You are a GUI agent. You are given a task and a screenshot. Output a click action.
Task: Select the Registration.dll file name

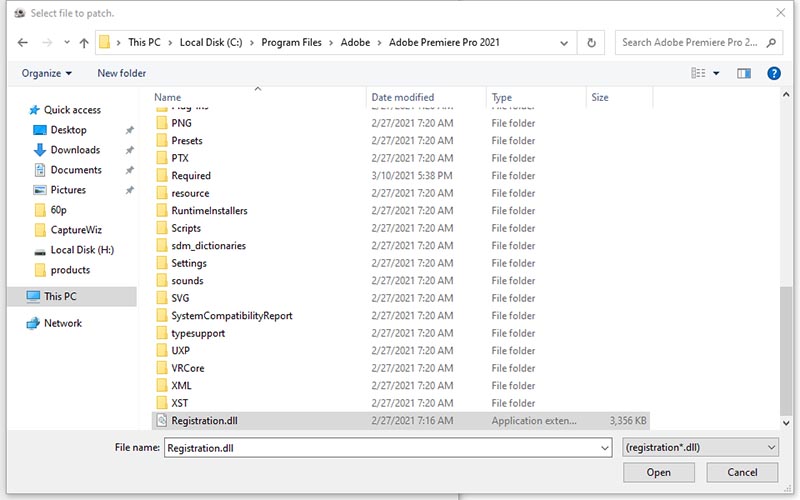pyautogui.click(x=204, y=420)
